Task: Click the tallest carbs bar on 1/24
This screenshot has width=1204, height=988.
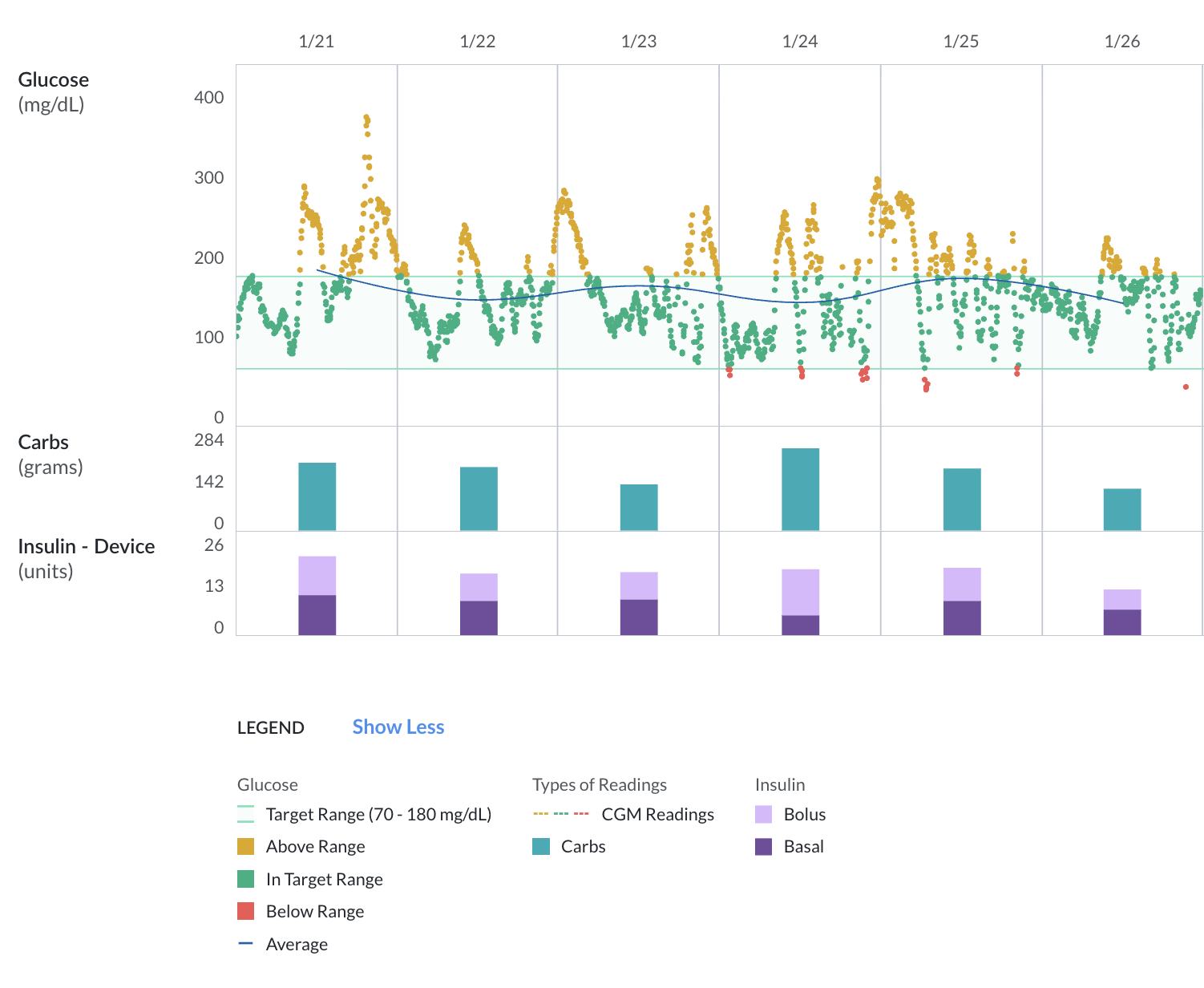Action: (x=800, y=489)
